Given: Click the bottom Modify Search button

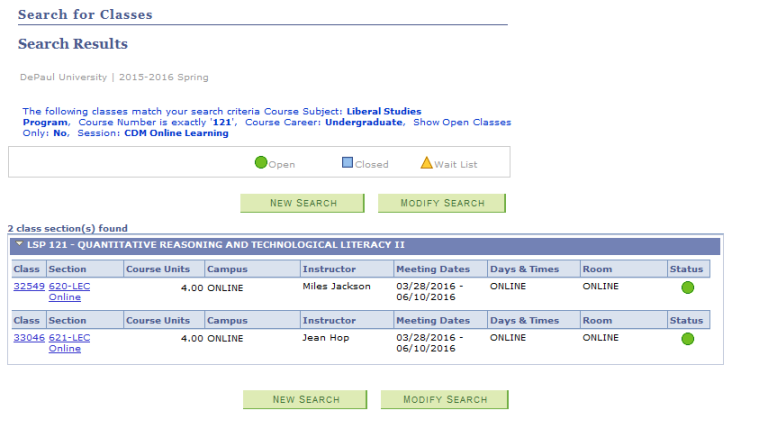Looking at the screenshot, I should [x=444, y=399].
